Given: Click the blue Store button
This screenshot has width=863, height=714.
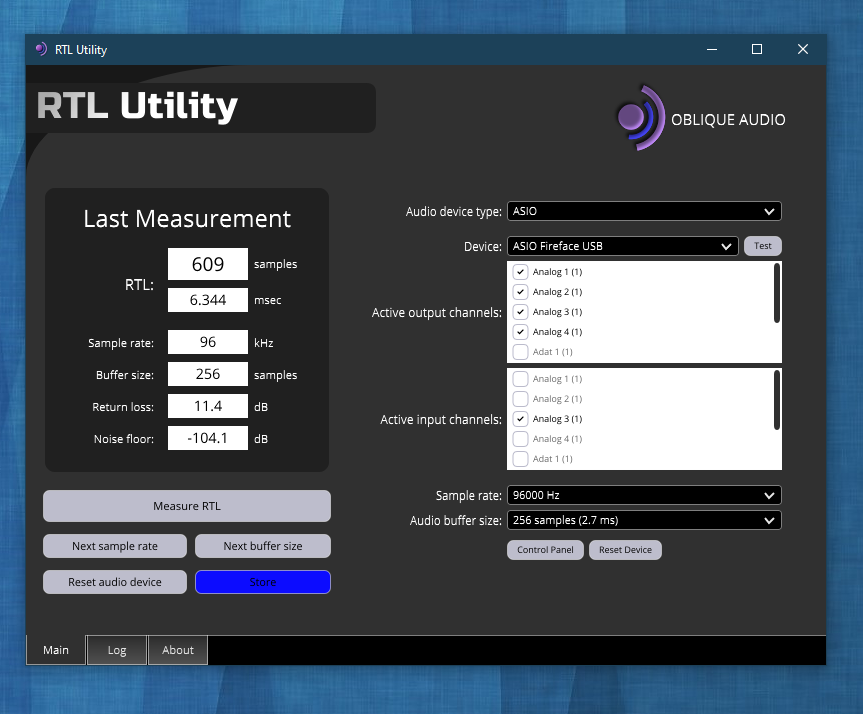Looking at the screenshot, I should pyautogui.click(x=263, y=582).
